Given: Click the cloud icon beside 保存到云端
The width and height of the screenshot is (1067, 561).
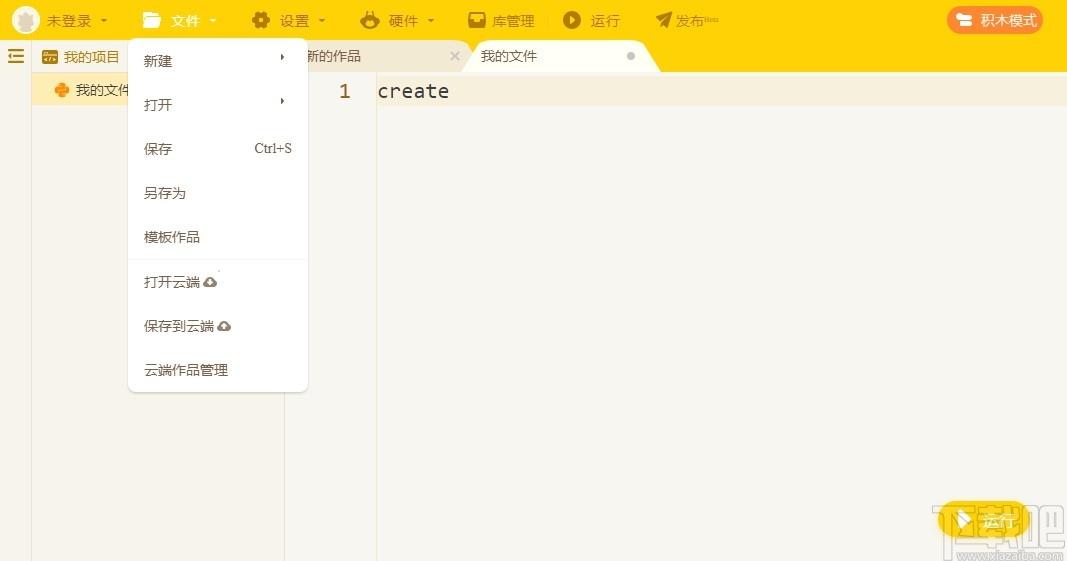Looking at the screenshot, I should pyautogui.click(x=224, y=326).
